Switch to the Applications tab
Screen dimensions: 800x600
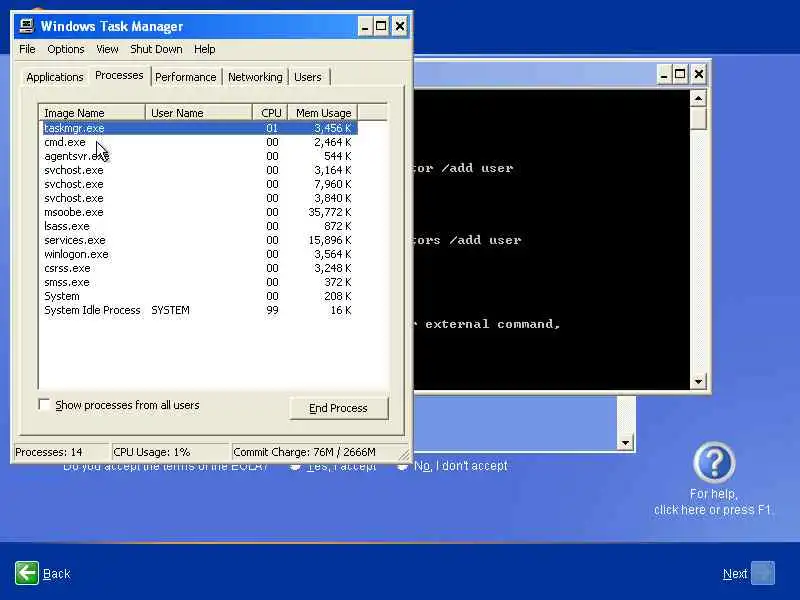tap(55, 77)
